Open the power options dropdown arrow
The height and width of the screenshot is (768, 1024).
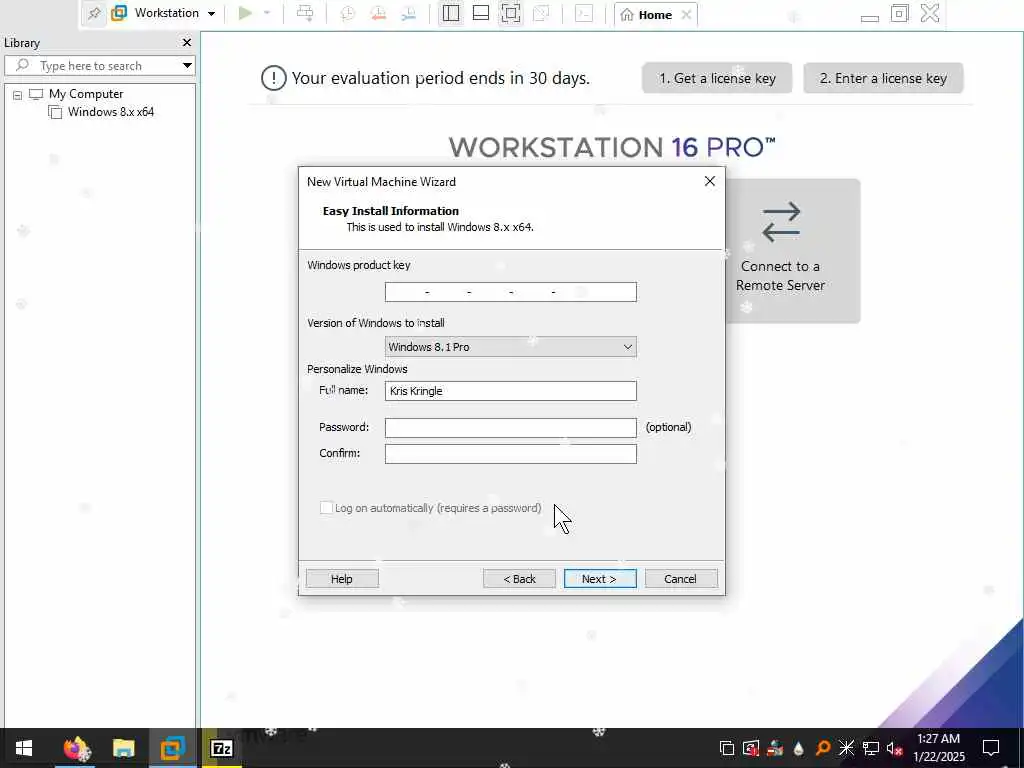pyautogui.click(x=266, y=13)
